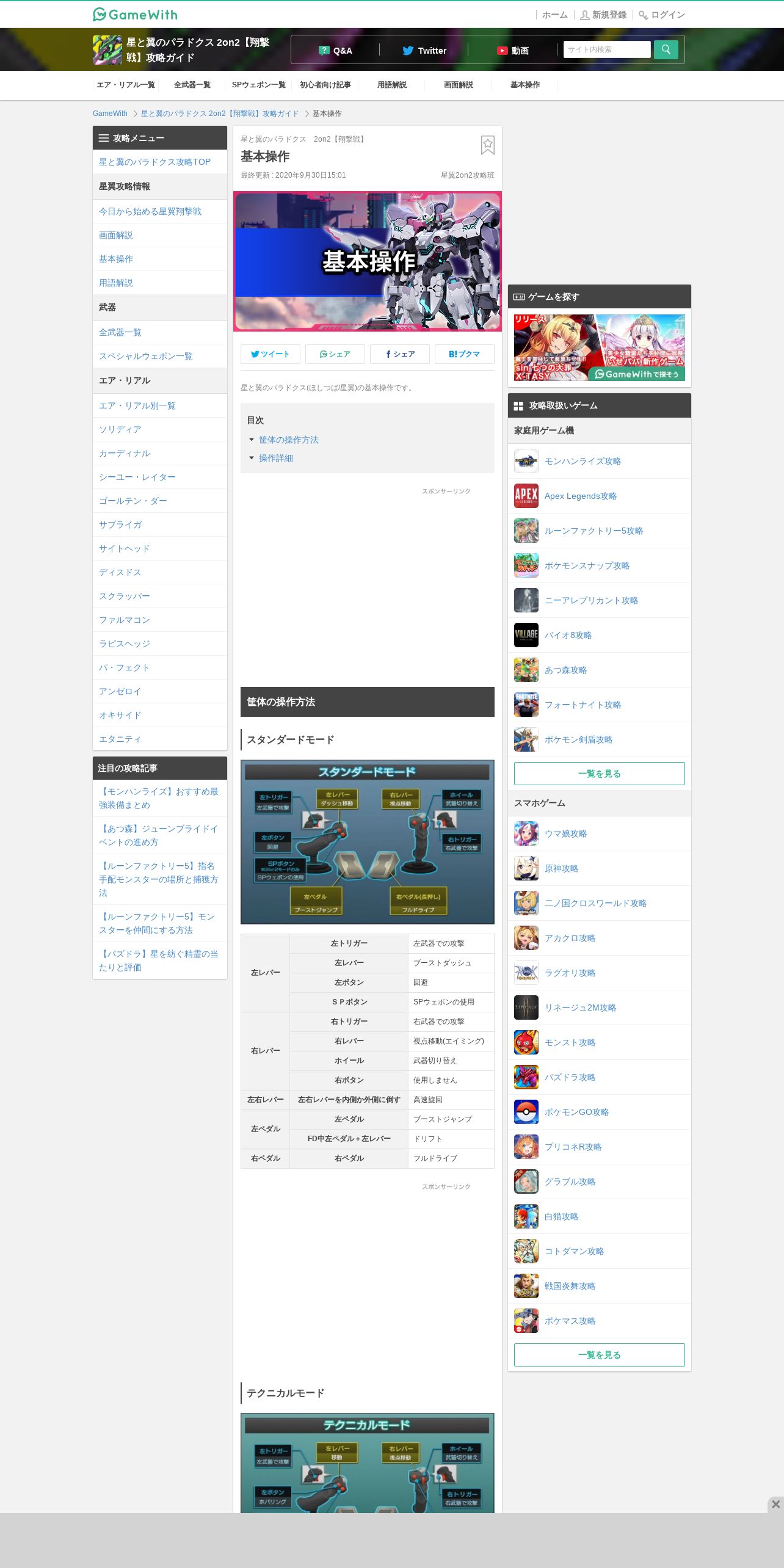Click the ポケモンGO pokeball icon
Viewport: 784px width, 1568px height.
(526, 1112)
